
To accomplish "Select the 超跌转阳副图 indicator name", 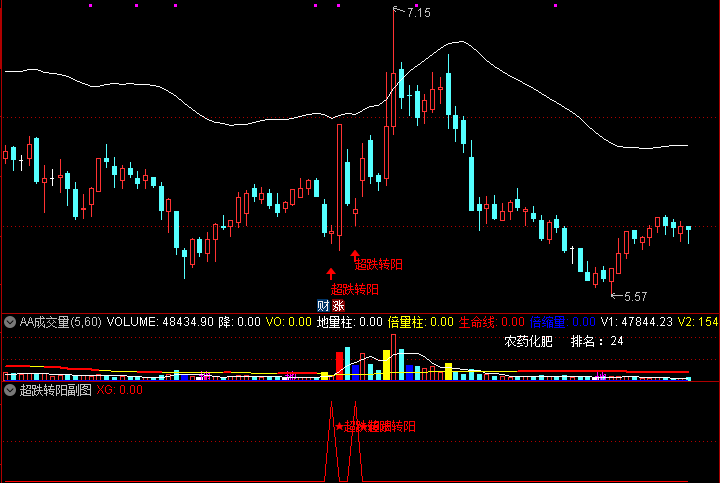I will [x=56, y=390].
